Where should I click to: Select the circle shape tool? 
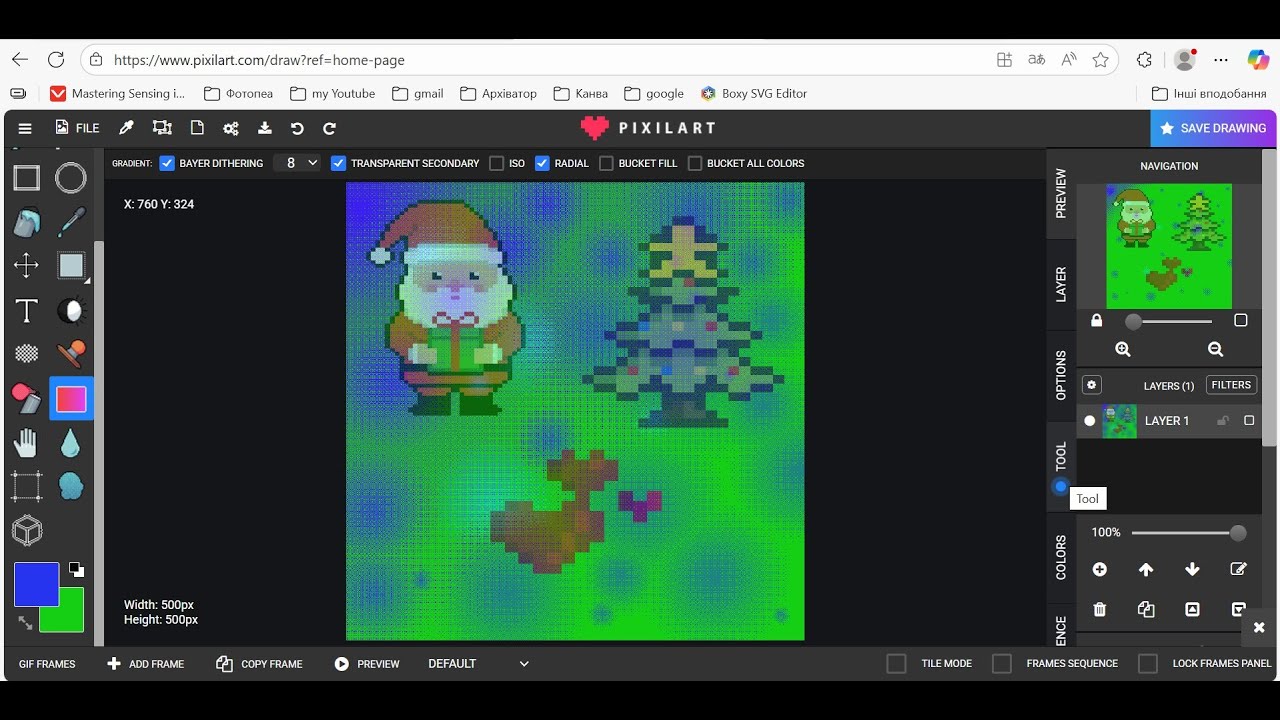(70, 178)
